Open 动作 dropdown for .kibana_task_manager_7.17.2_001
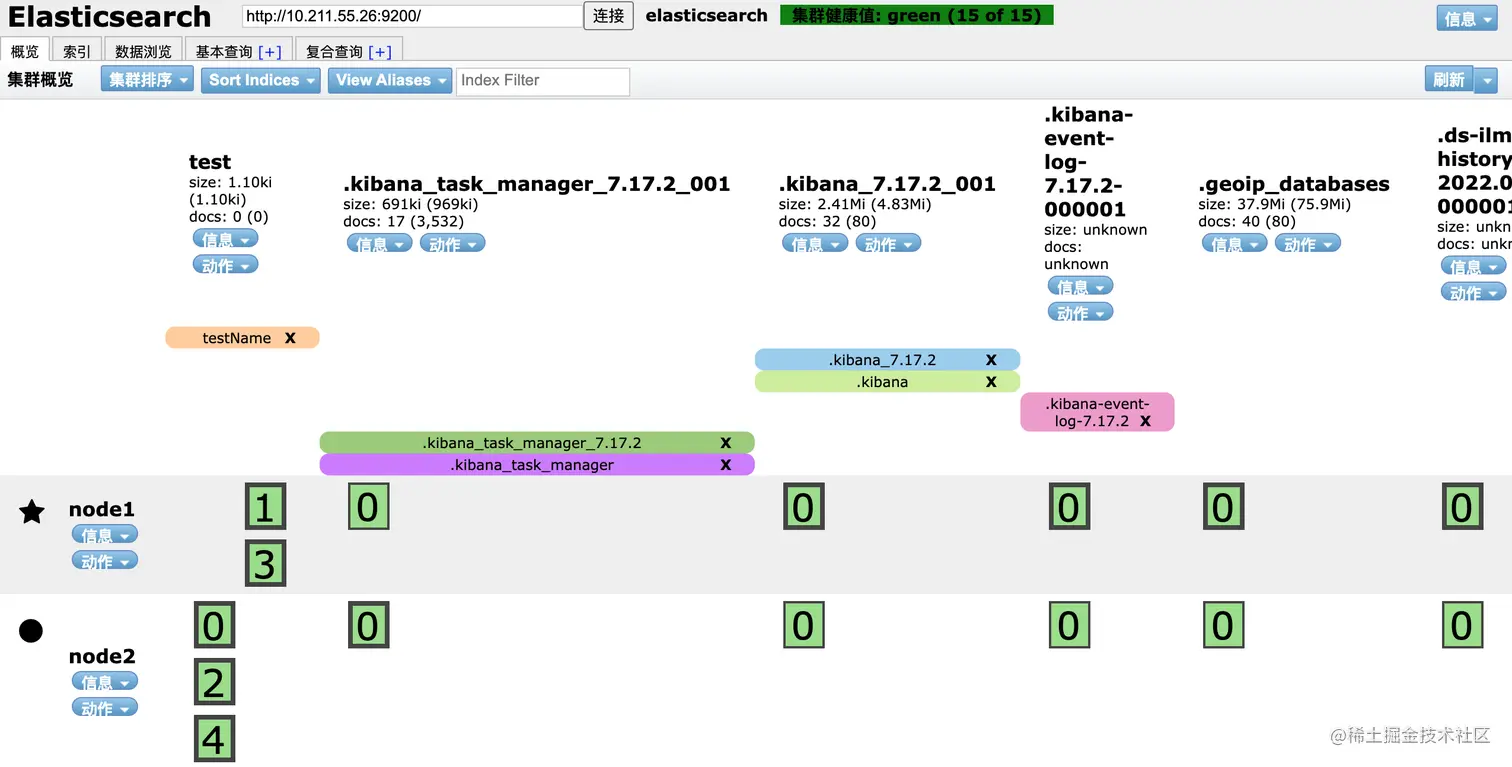1512x767 pixels. (452, 244)
